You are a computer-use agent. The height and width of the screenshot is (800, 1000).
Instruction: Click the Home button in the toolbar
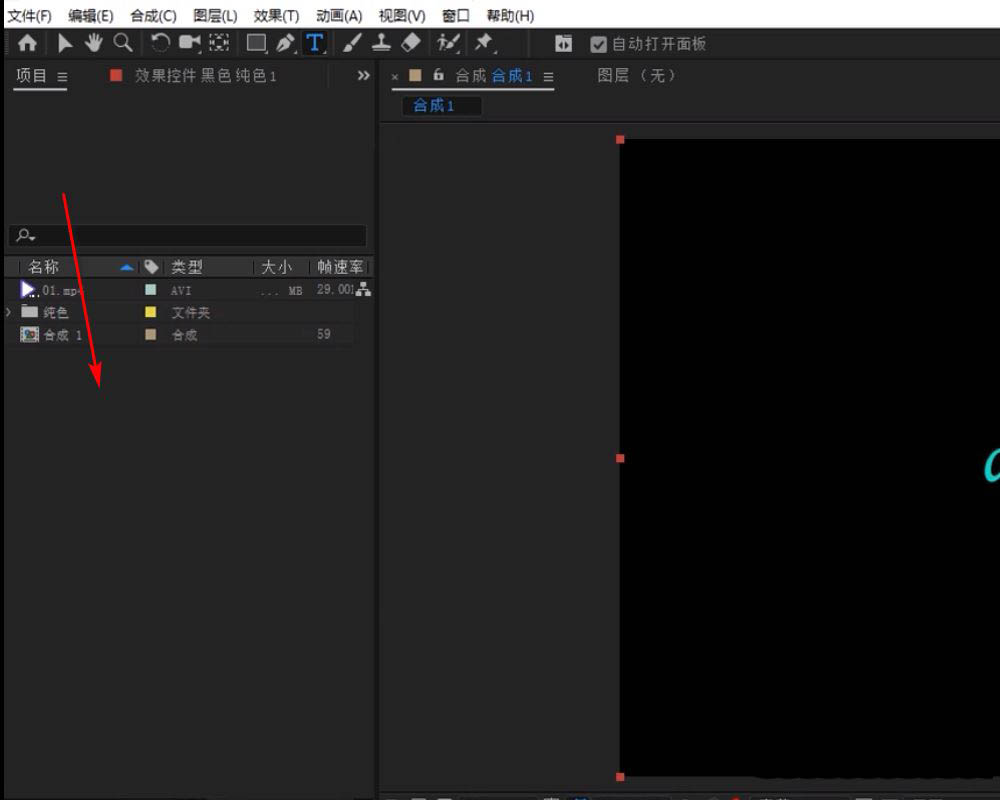pos(28,42)
